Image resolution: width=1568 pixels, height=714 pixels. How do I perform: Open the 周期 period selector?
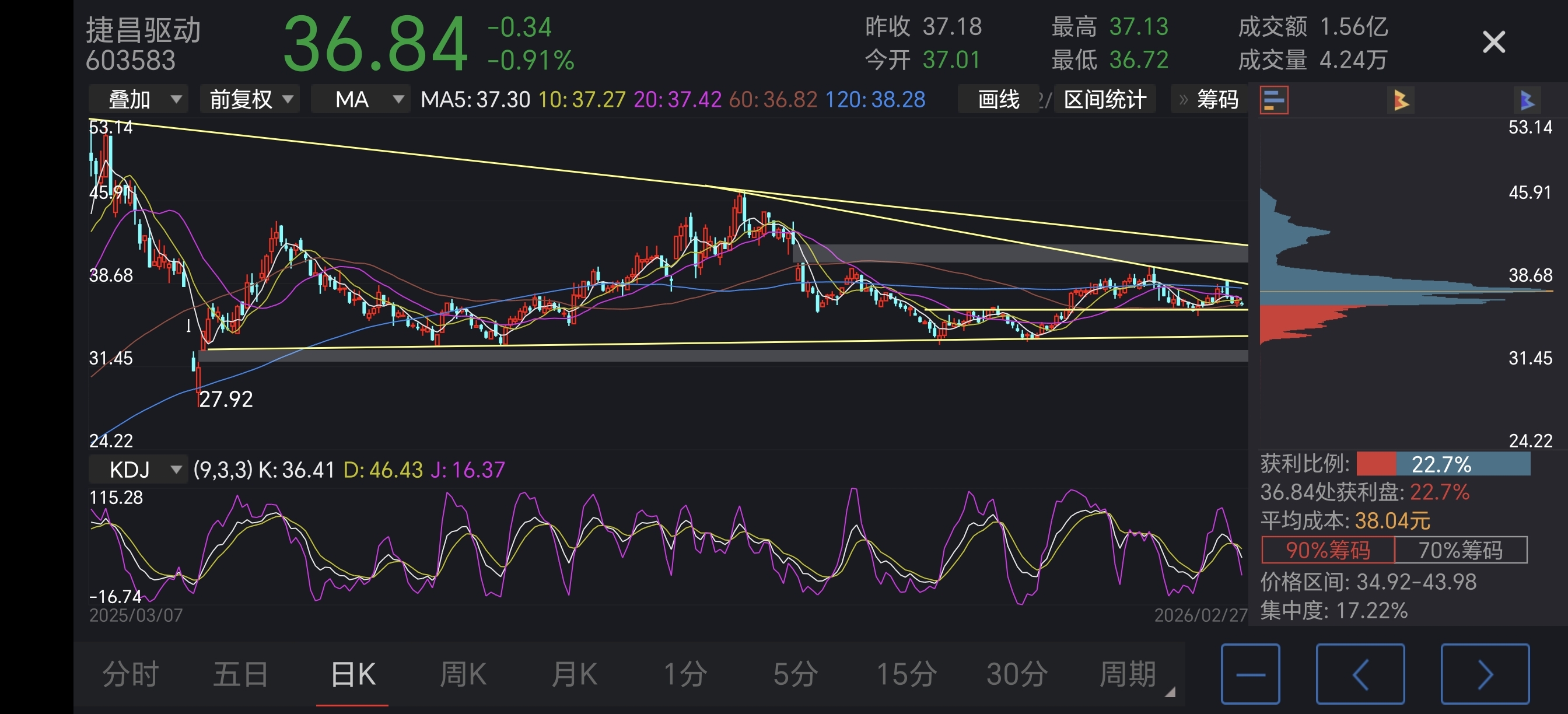1129,674
